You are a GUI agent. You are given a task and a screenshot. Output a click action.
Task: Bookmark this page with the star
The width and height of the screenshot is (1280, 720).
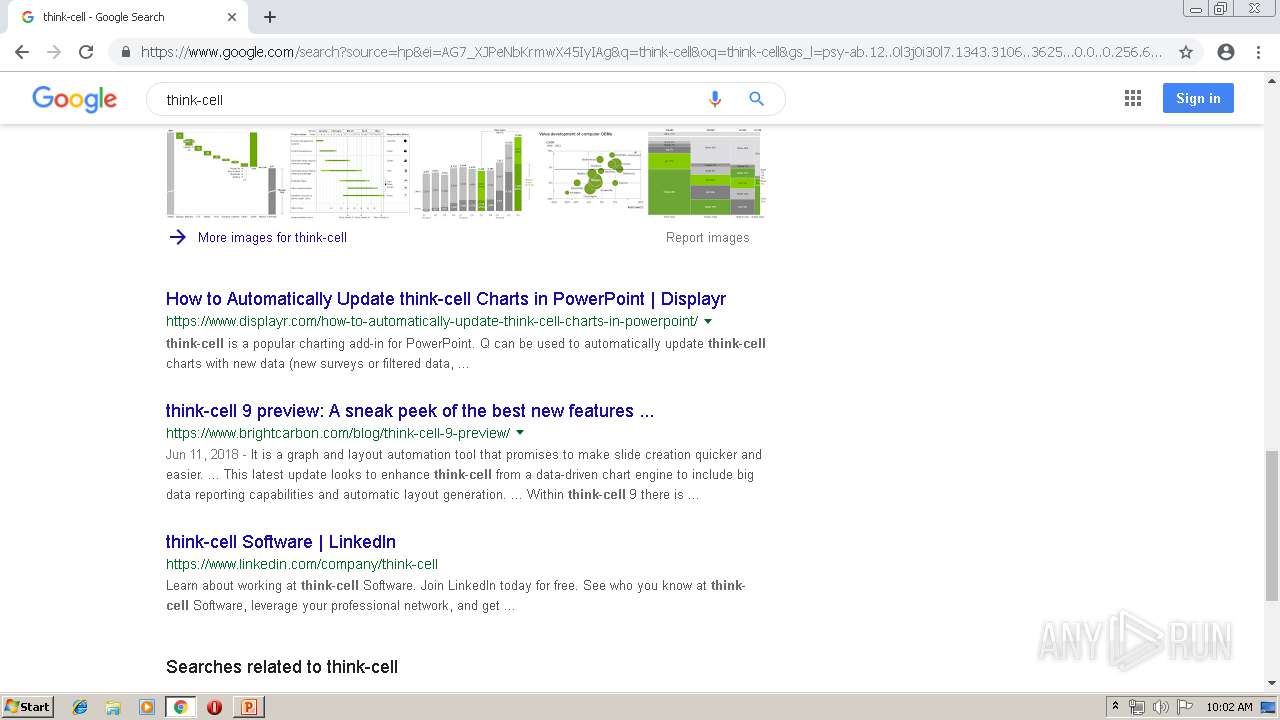click(1186, 52)
